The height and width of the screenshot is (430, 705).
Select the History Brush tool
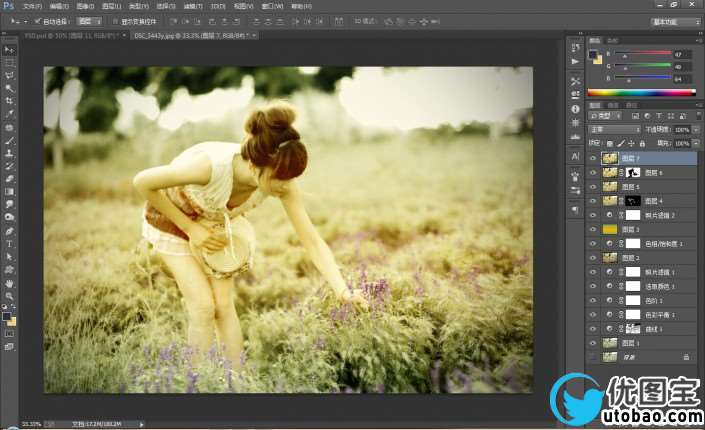pyautogui.click(x=9, y=166)
